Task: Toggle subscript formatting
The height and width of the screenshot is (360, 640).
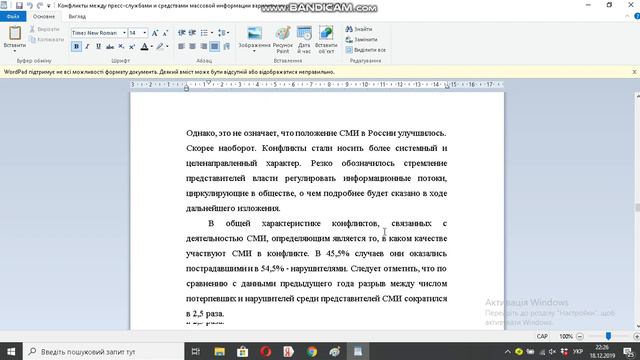Action: click(121, 47)
